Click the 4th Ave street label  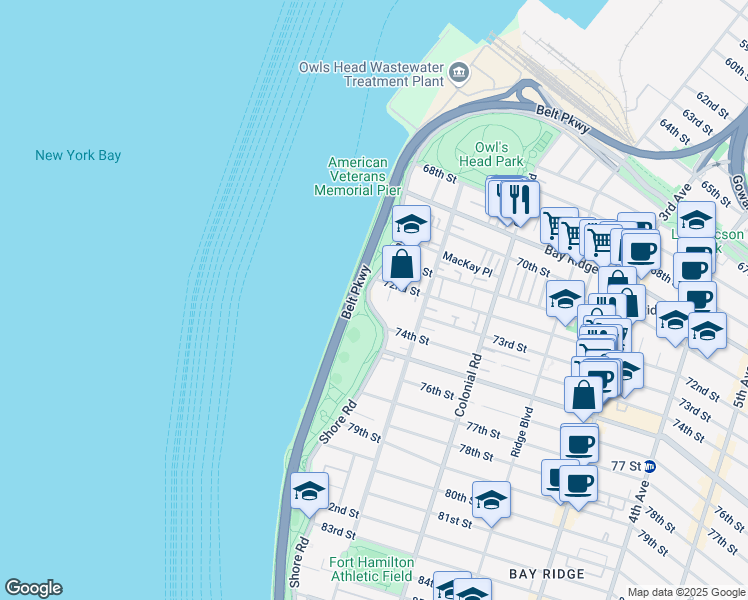coord(639,502)
